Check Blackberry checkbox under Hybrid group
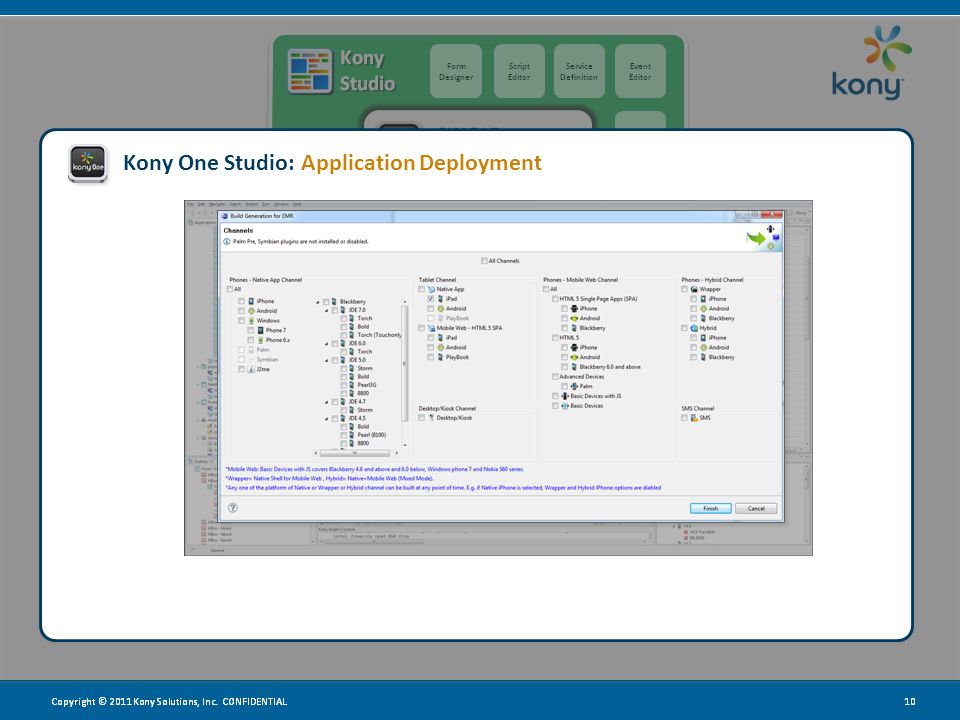Image resolution: width=960 pixels, height=720 pixels. tap(693, 357)
